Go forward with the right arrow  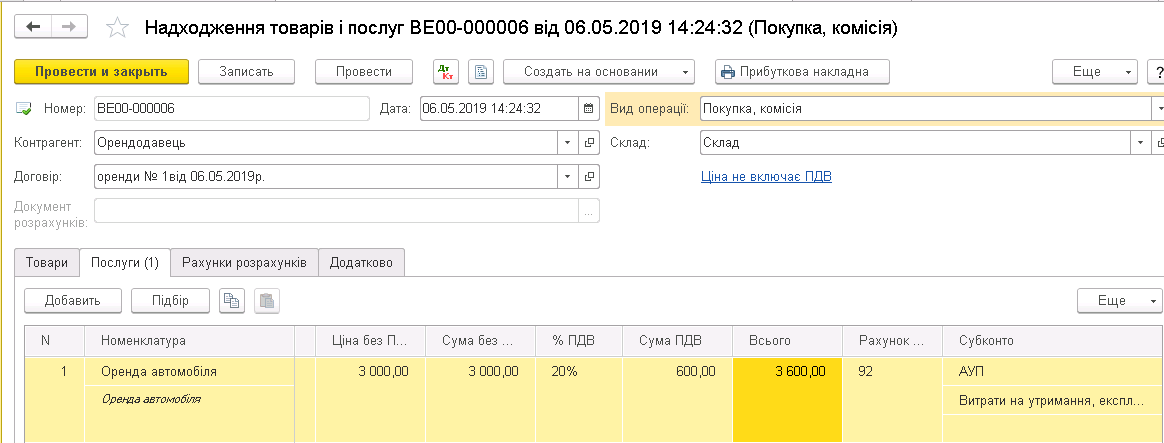tap(69, 27)
